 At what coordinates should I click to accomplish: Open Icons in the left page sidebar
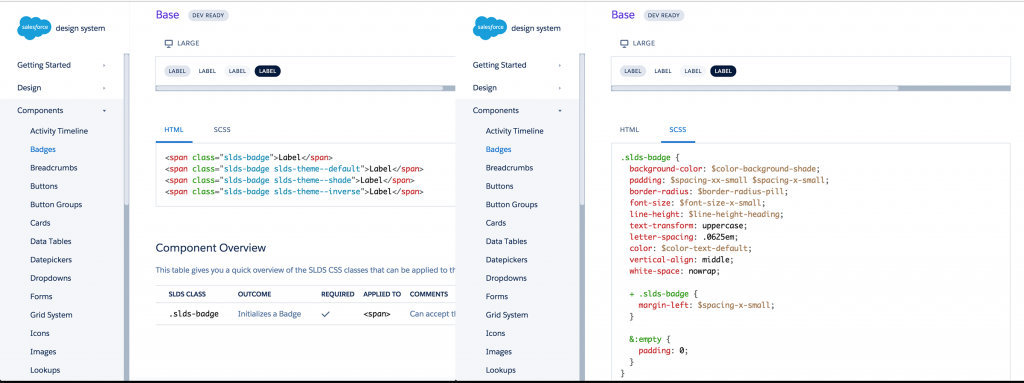40,333
